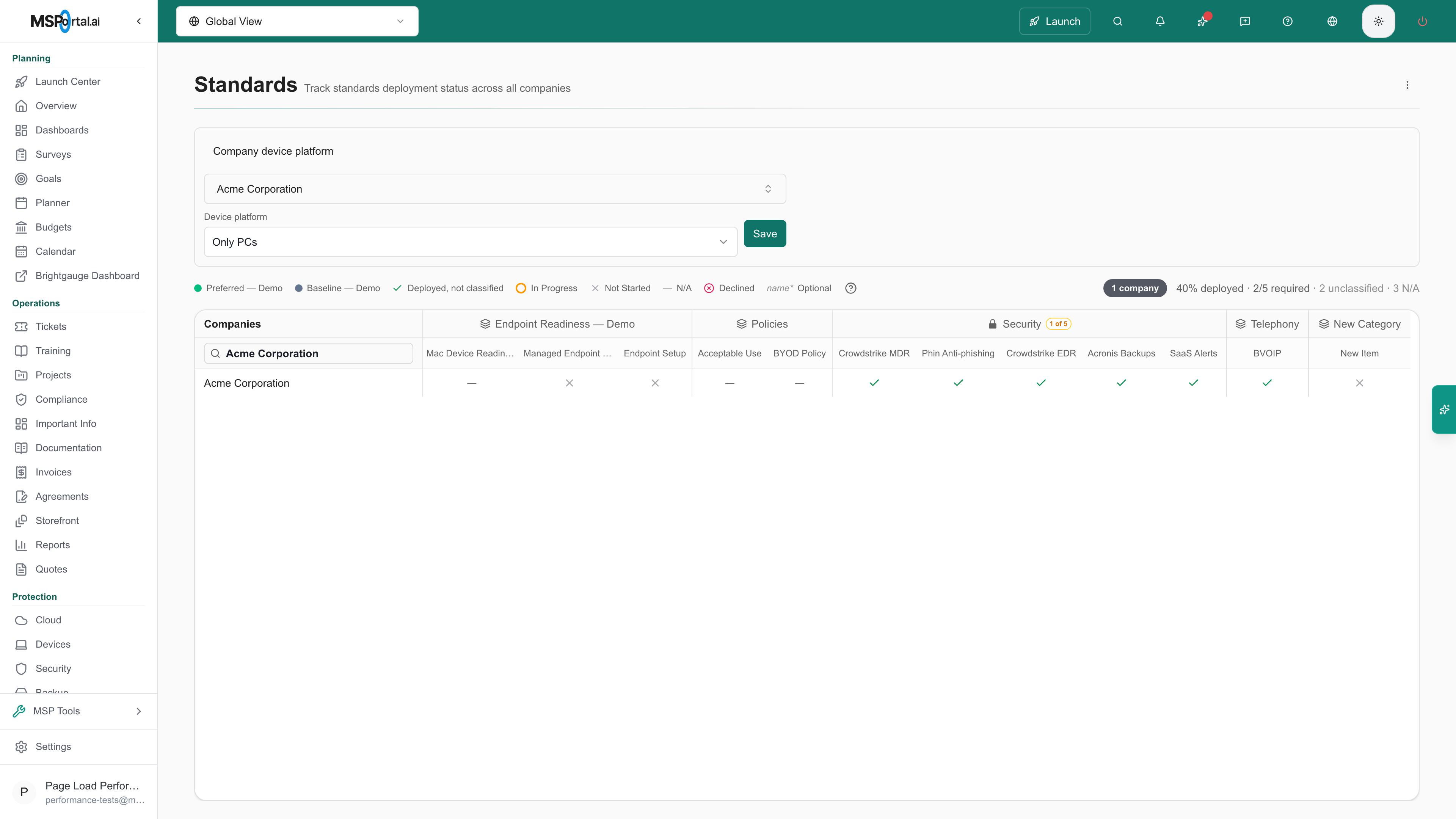Click the Quotes document icon

tap(21, 570)
